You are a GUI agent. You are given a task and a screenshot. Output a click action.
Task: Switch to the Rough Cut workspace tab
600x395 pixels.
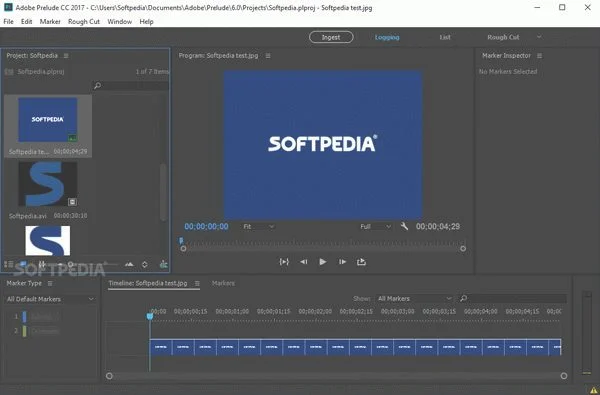click(x=503, y=37)
